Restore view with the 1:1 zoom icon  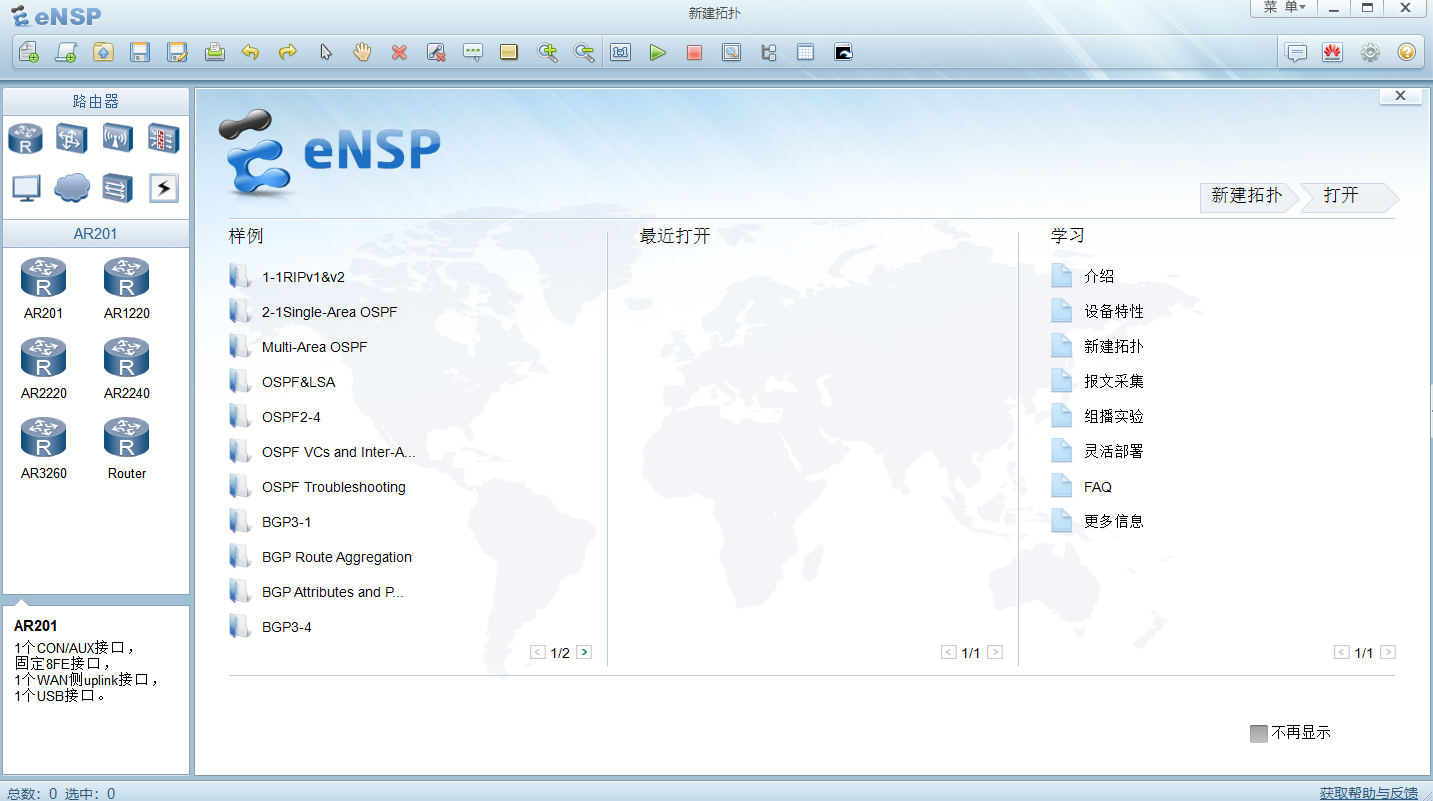pyautogui.click(x=620, y=52)
